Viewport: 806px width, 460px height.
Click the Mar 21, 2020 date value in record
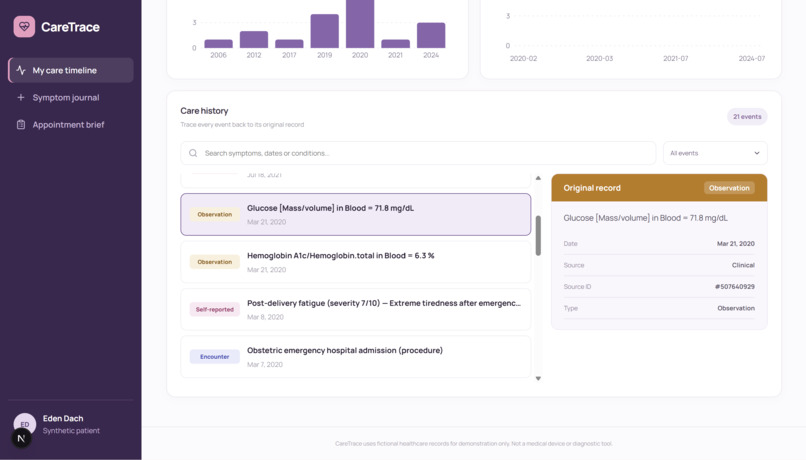click(x=736, y=244)
